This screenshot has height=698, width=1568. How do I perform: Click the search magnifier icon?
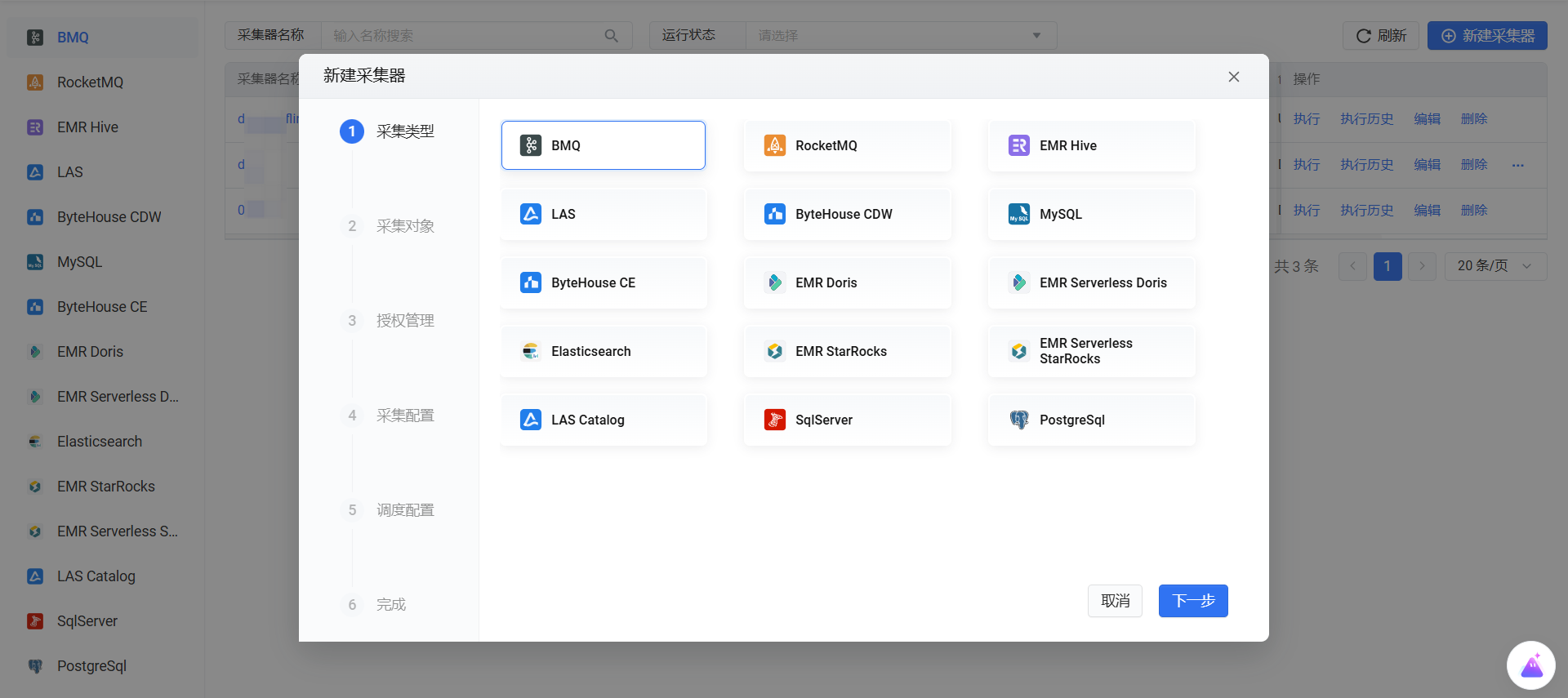[611, 36]
